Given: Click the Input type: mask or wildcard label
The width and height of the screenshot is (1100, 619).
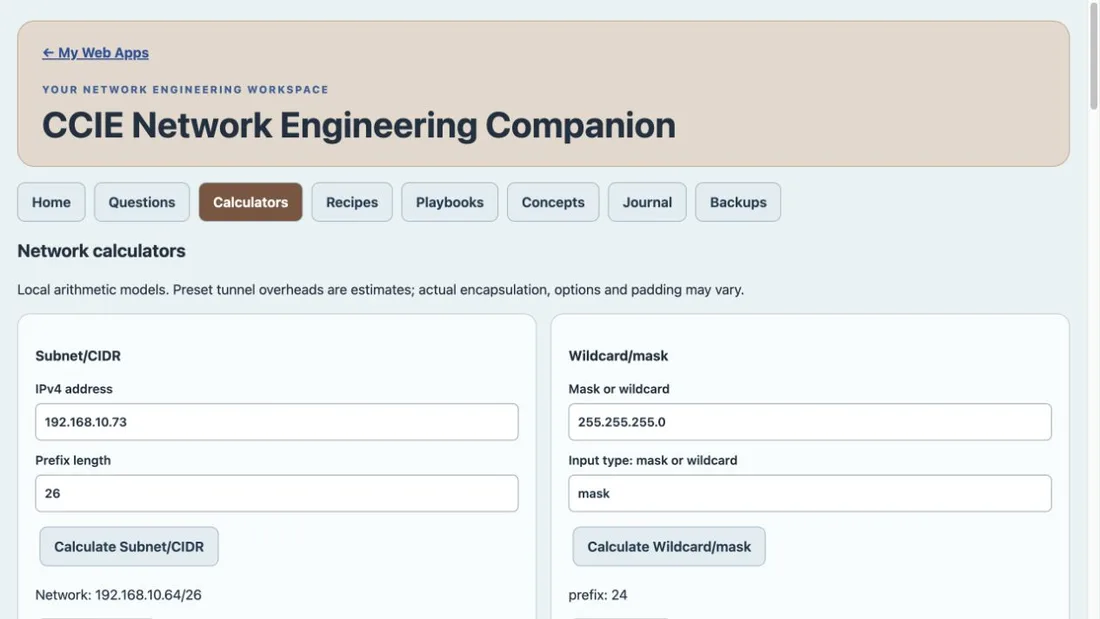Looking at the screenshot, I should pos(652,460).
